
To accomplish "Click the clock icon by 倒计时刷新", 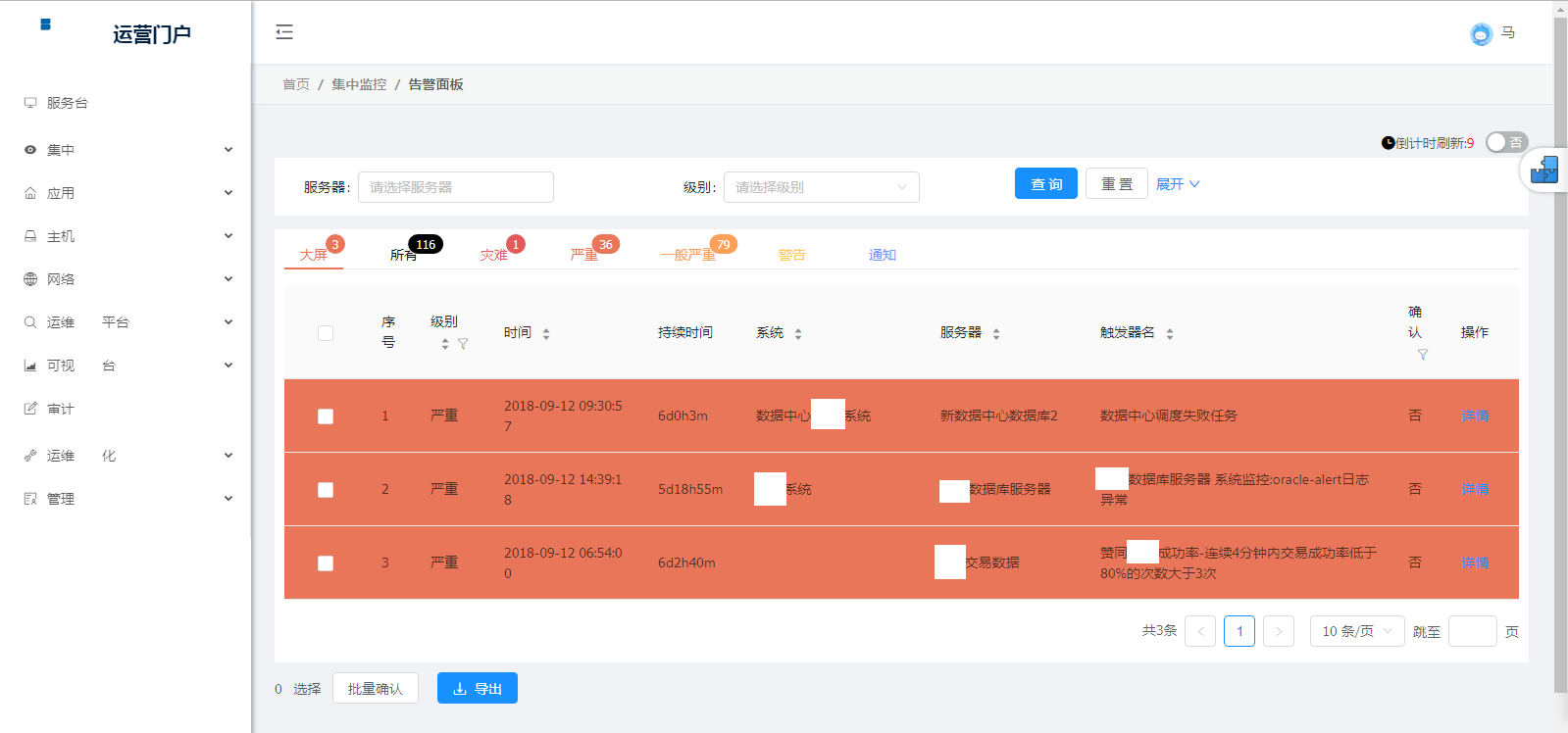I will pyautogui.click(x=1388, y=143).
